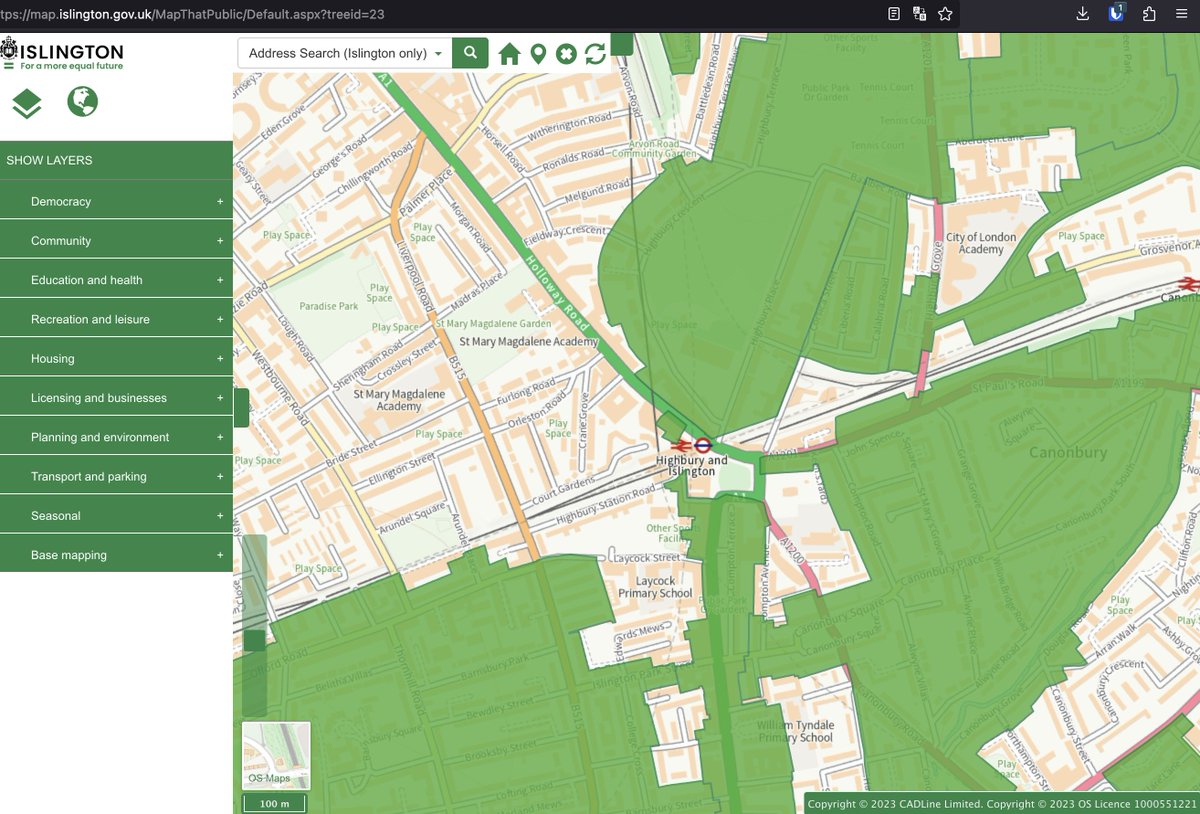Open Address Search type dropdown
Viewport: 1200px width, 814px height.
(x=346, y=53)
